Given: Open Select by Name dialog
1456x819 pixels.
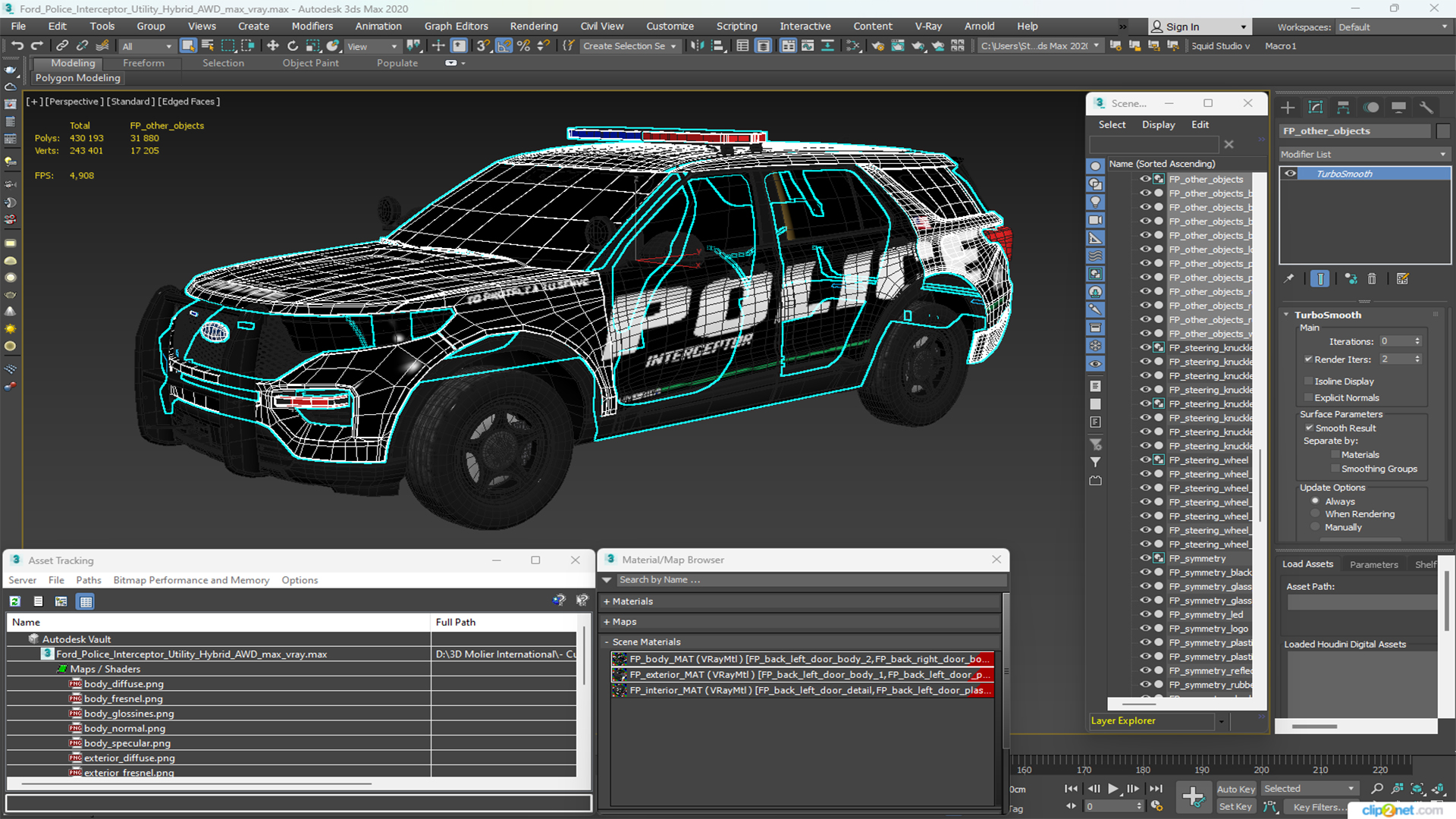Looking at the screenshot, I should pyautogui.click(x=208, y=46).
